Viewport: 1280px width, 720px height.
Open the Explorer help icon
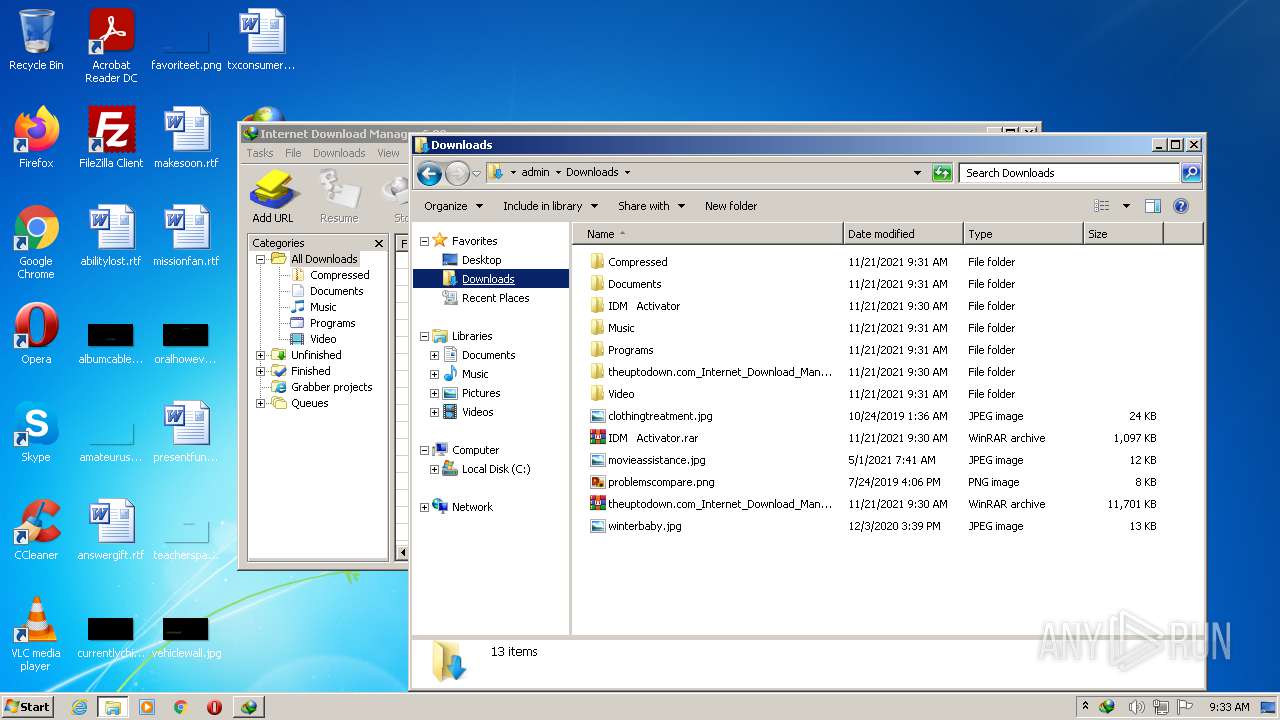(x=1181, y=206)
